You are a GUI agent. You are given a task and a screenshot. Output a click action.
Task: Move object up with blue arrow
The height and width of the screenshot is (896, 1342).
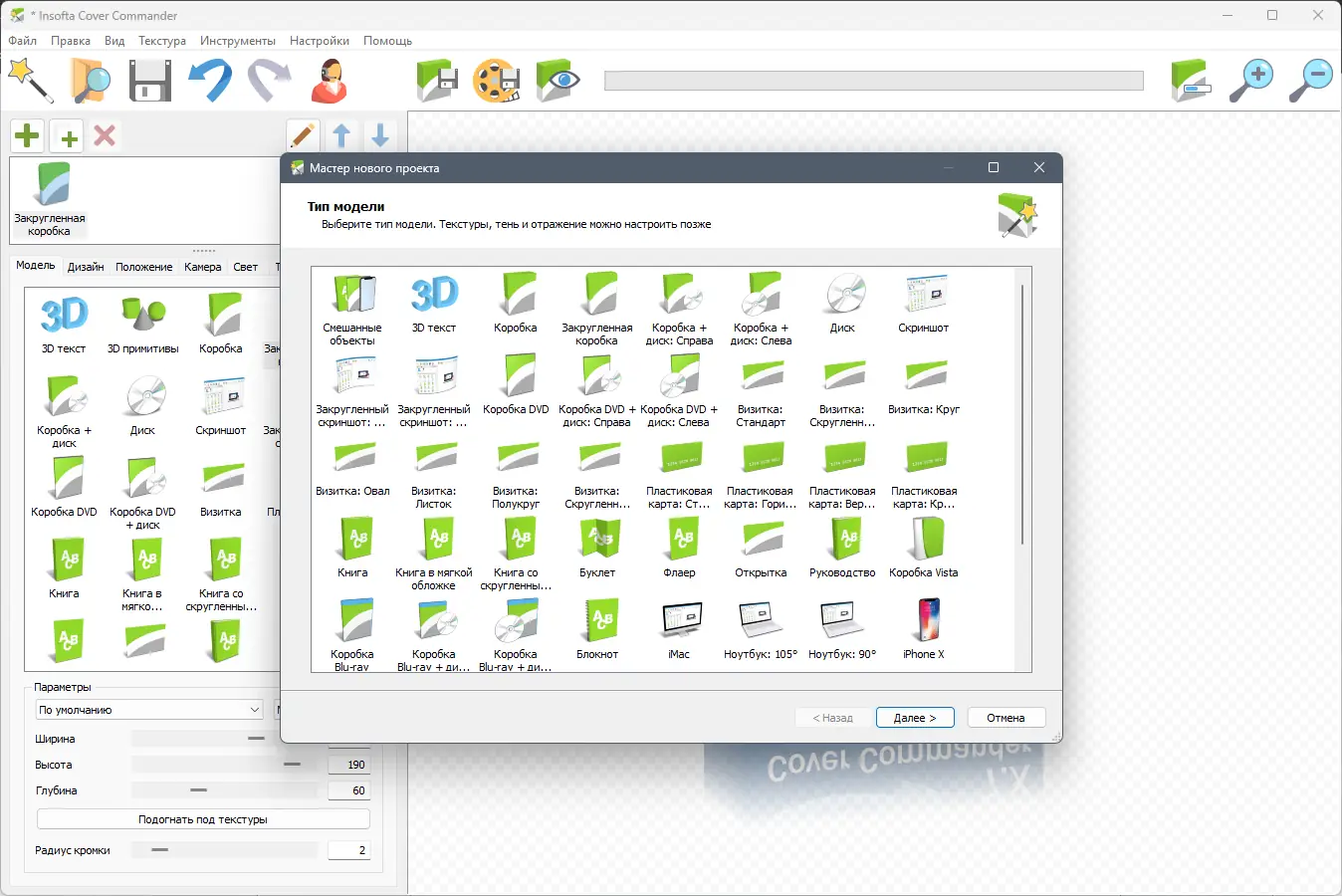click(341, 135)
